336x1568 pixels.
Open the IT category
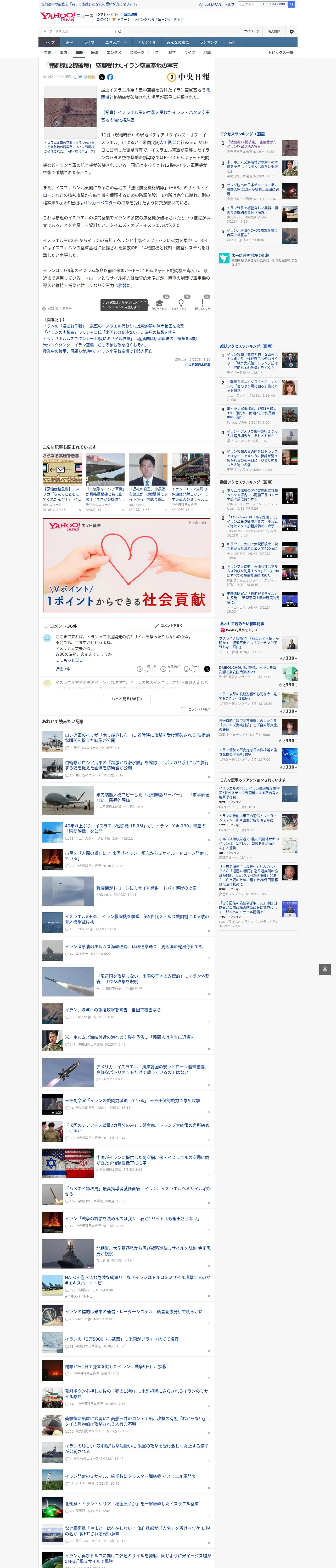point(156,52)
